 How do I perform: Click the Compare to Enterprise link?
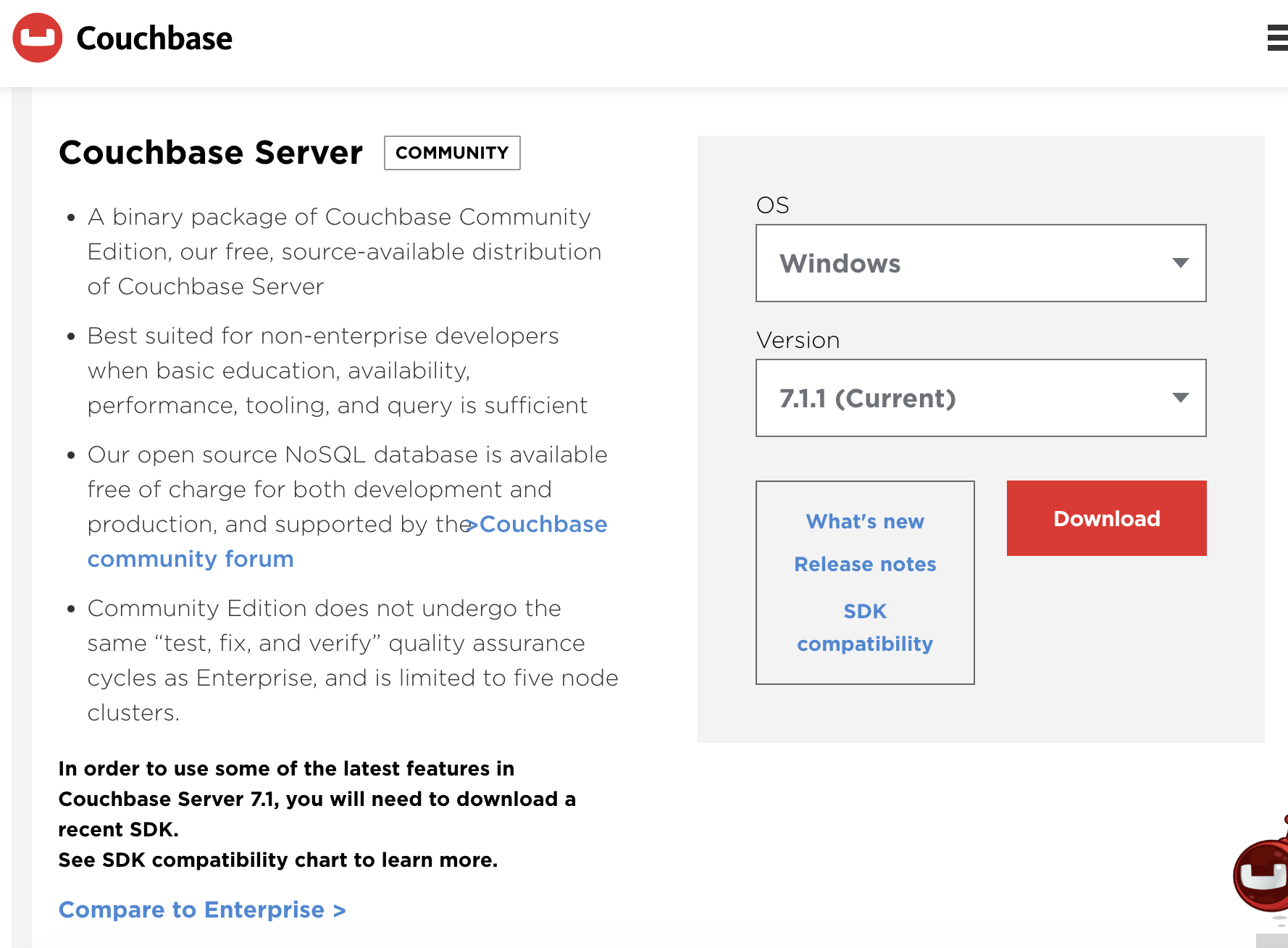(x=202, y=910)
